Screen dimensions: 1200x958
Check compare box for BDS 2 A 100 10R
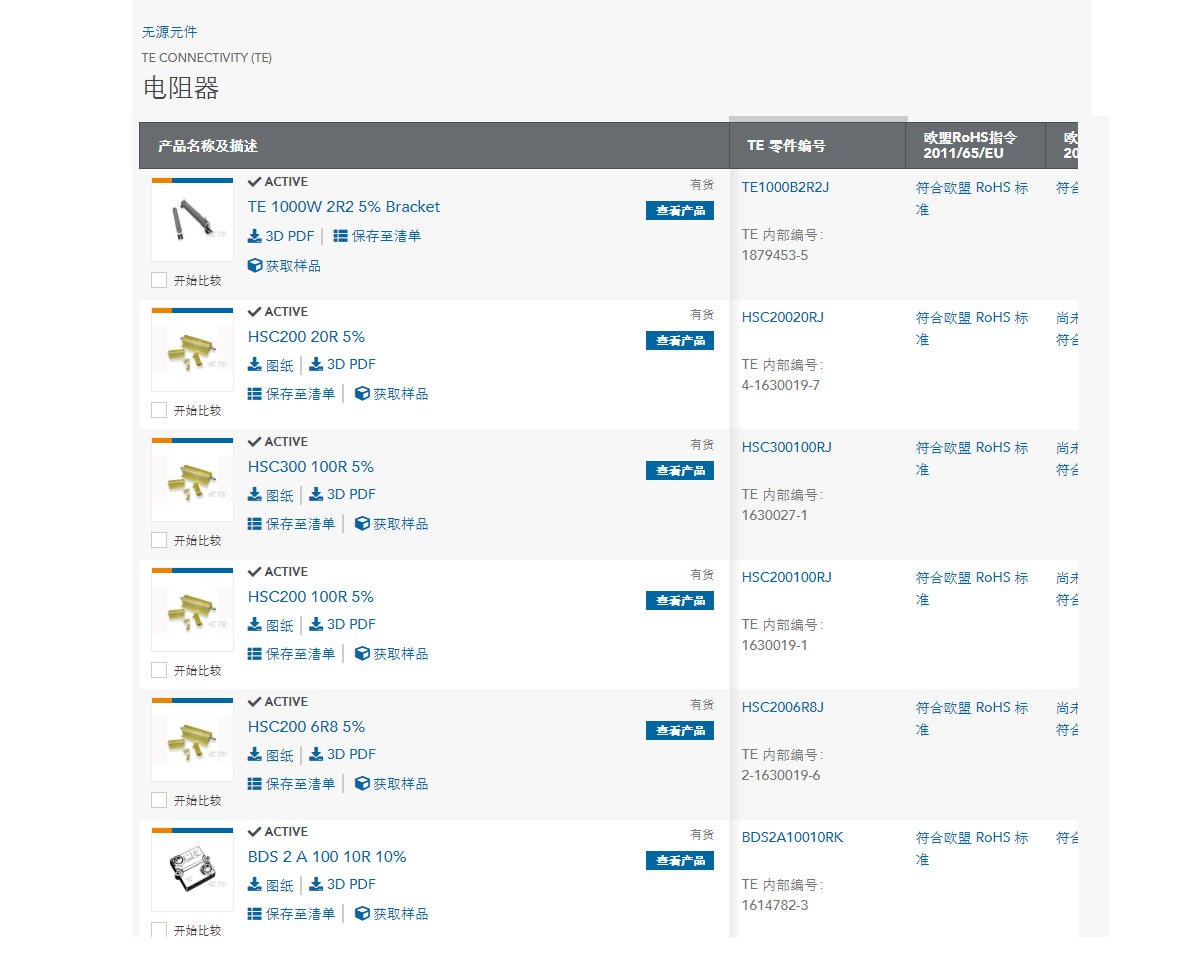tap(159, 930)
